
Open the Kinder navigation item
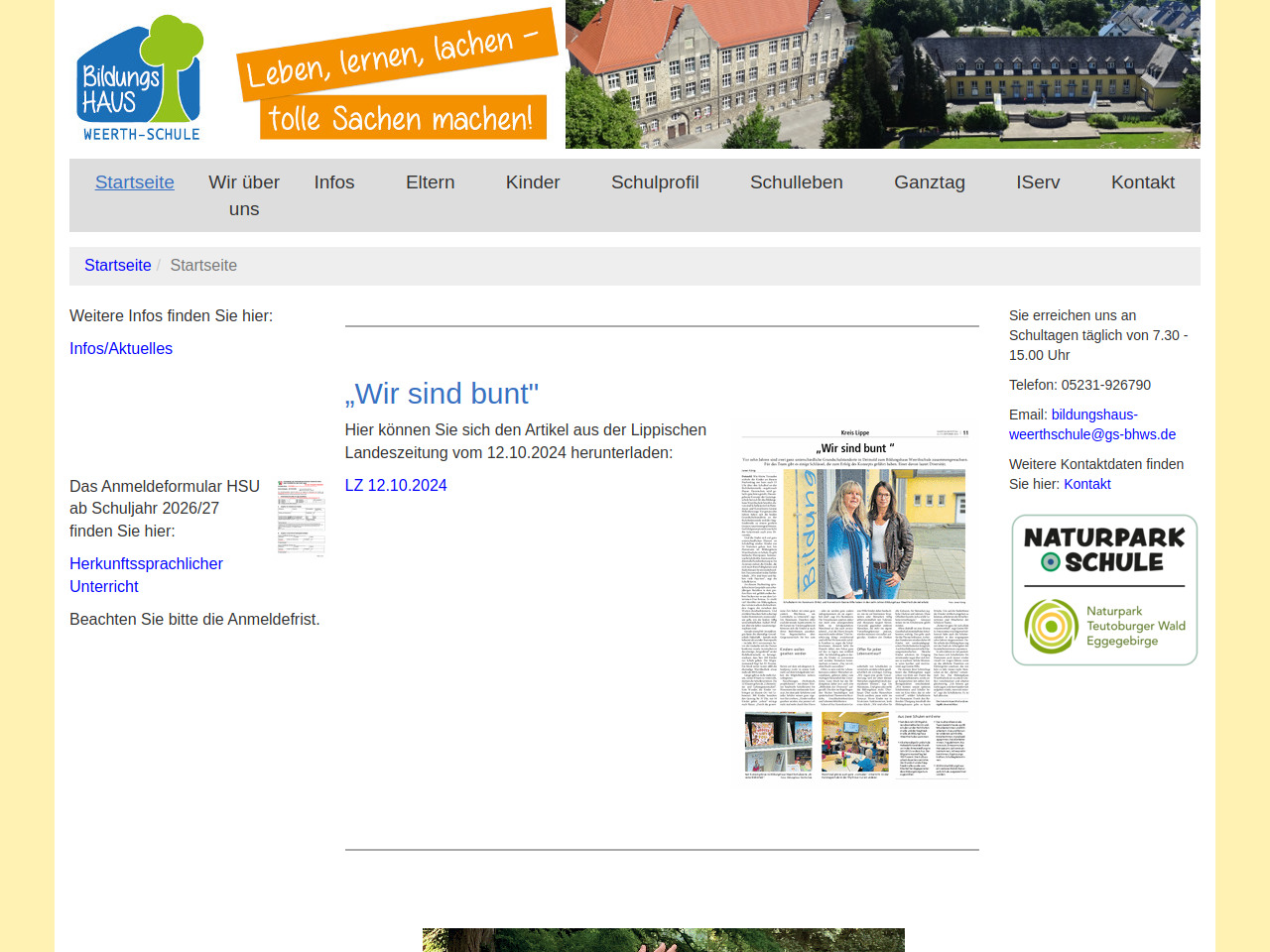point(533,182)
